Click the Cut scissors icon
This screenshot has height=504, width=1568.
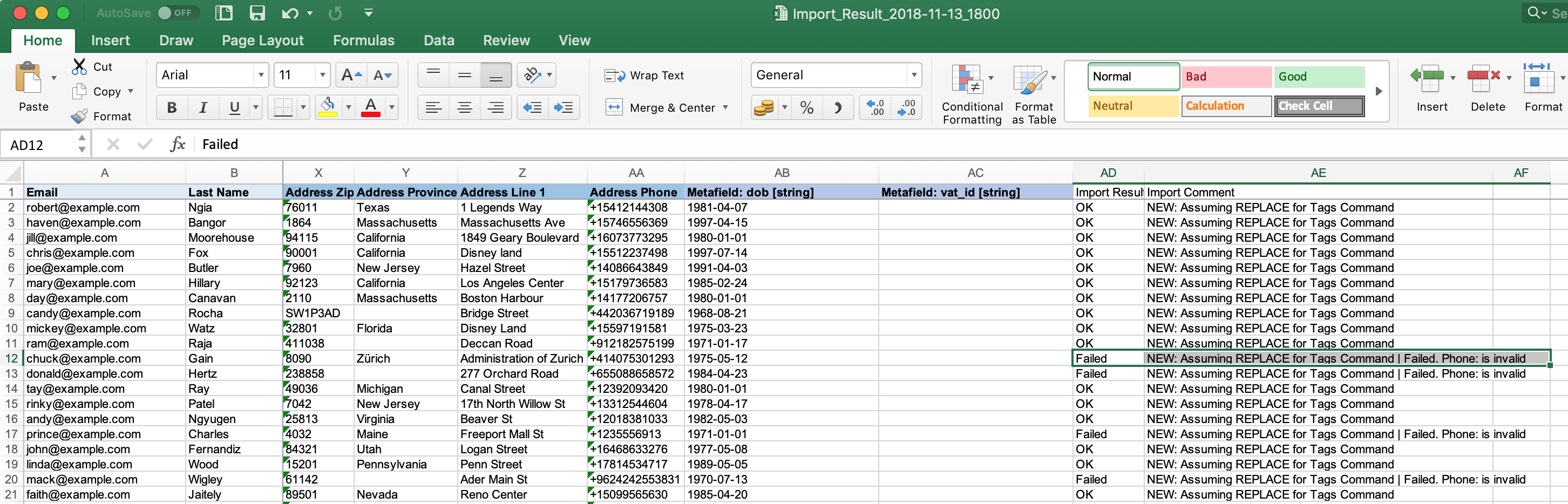coord(79,66)
